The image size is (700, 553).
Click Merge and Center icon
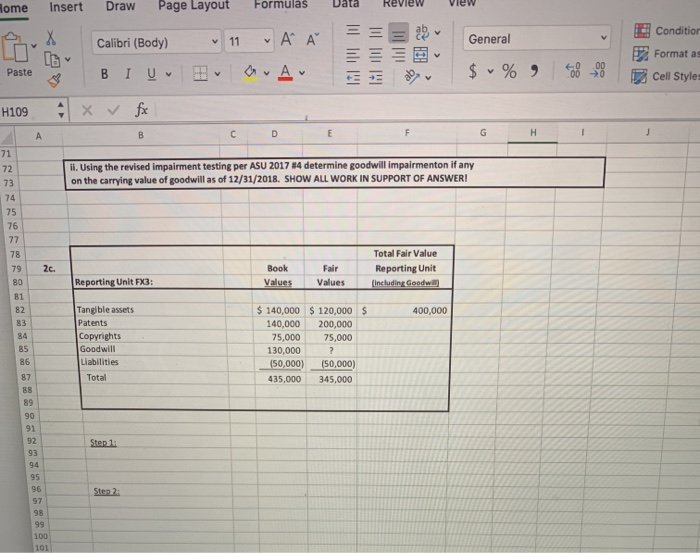pos(421,55)
